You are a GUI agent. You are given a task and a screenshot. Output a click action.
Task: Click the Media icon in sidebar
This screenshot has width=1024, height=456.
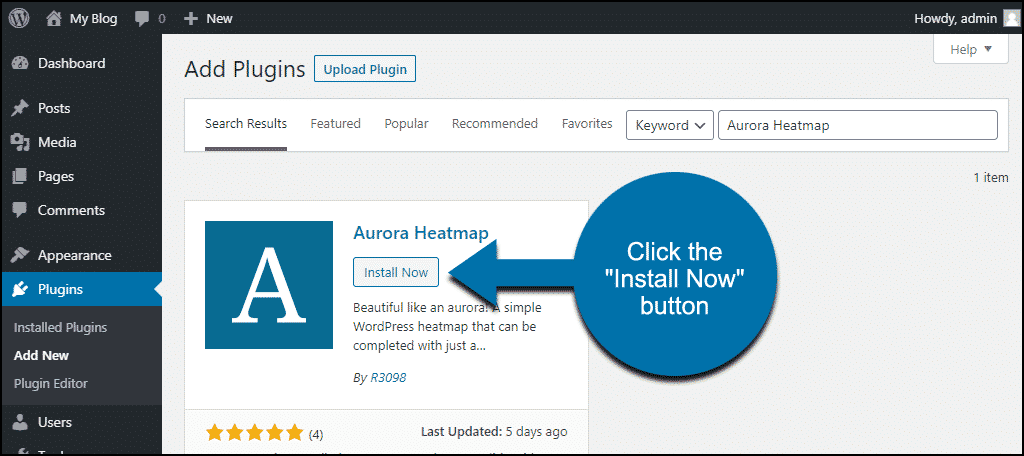pyautogui.click(x=20, y=142)
